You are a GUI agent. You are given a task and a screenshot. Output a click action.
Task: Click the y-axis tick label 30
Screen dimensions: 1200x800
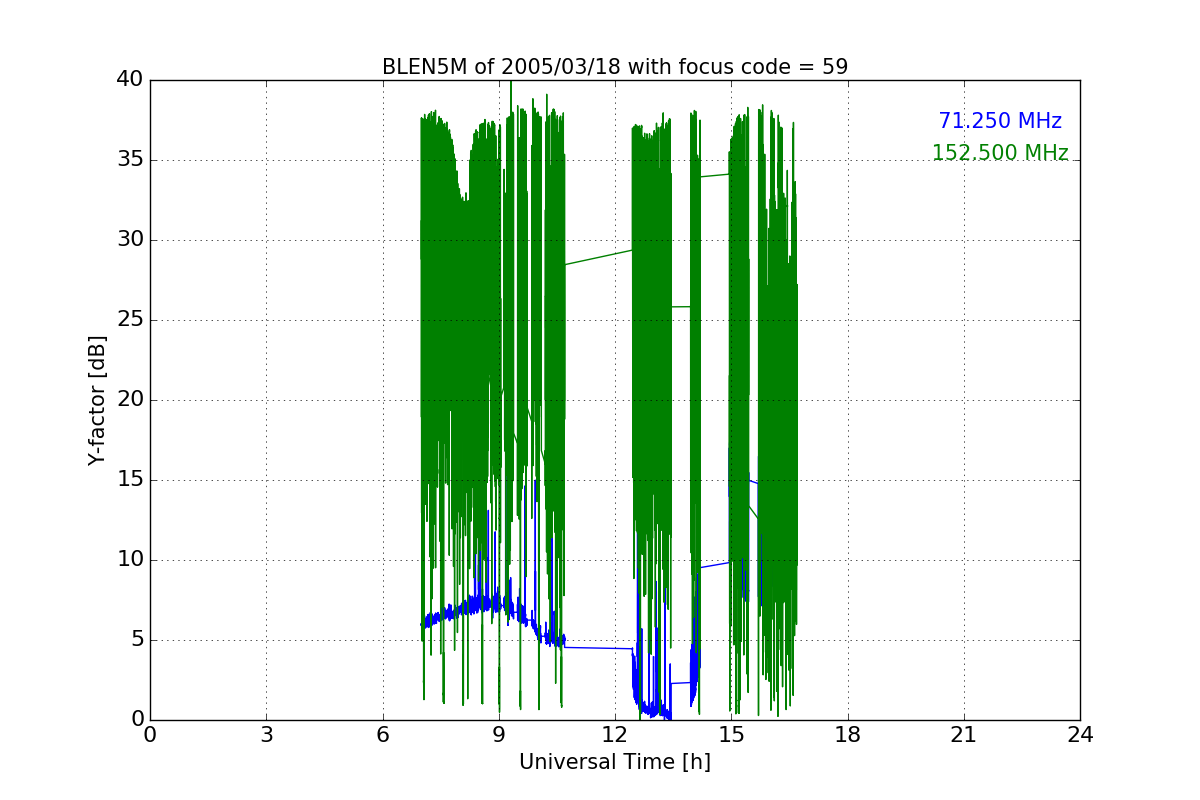[129, 240]
